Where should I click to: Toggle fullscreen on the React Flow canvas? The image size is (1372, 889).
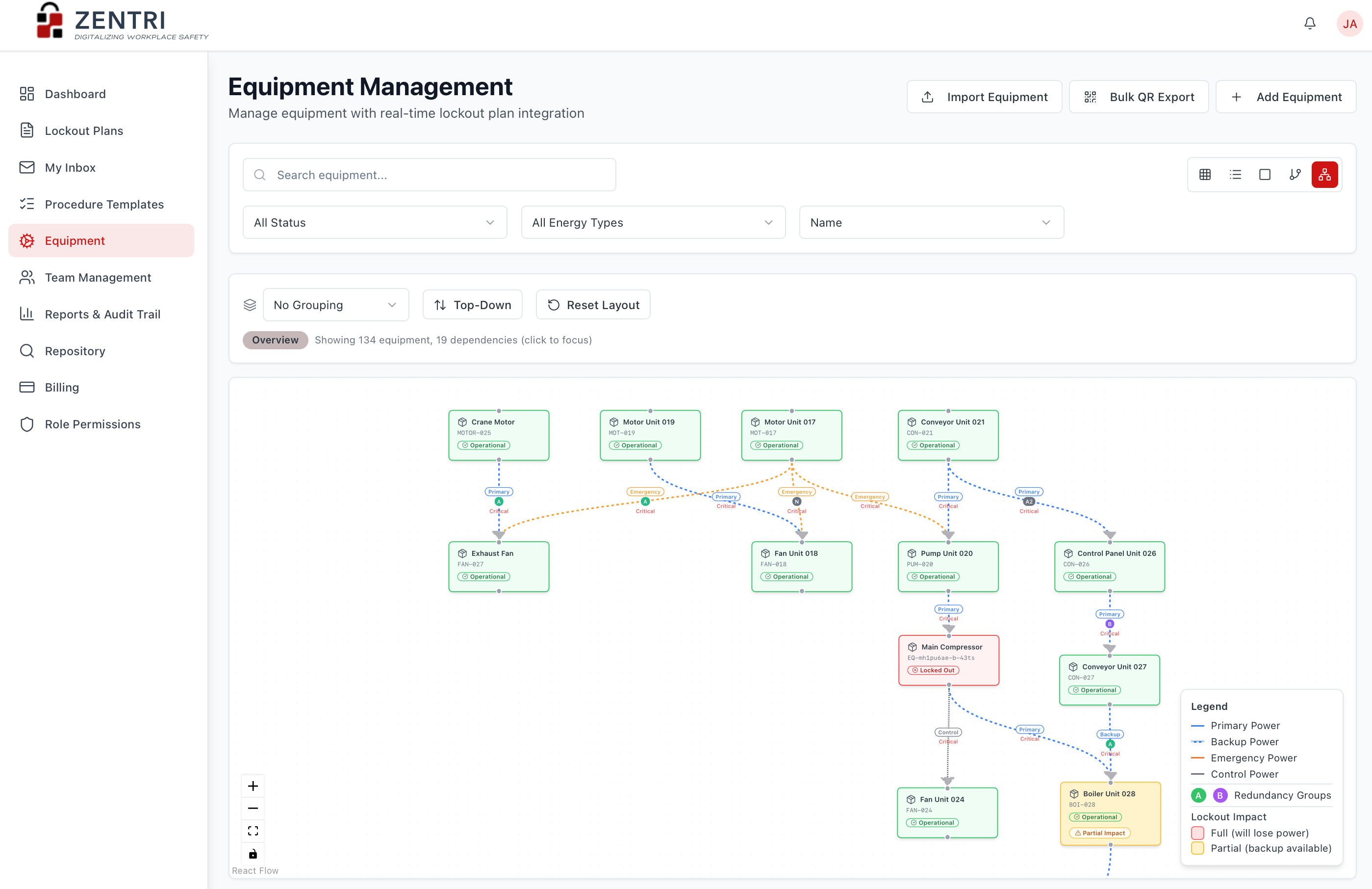coord(253,830)
